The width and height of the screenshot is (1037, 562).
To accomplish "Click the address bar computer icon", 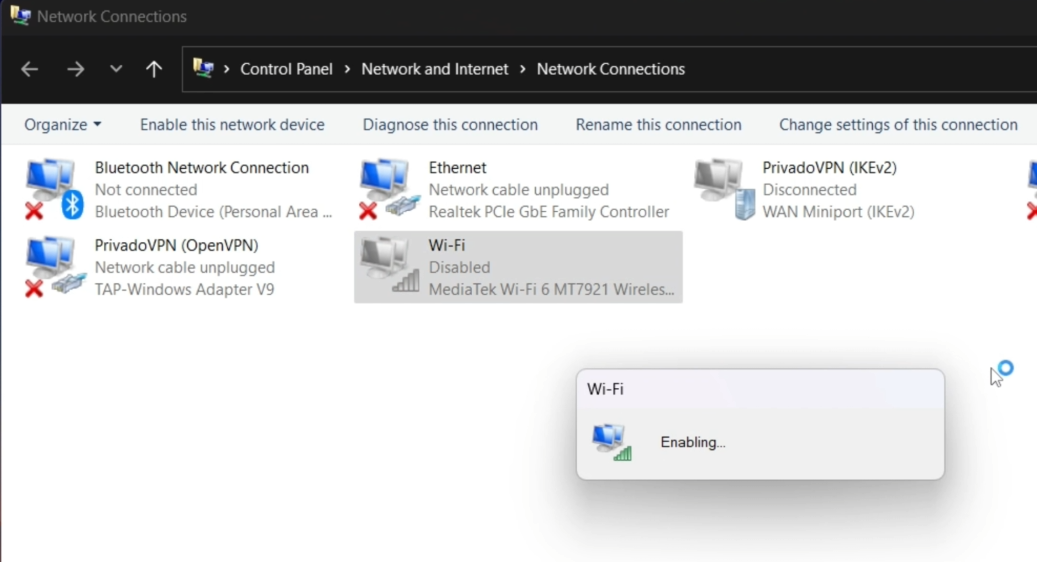I will (x=203, y=68).
